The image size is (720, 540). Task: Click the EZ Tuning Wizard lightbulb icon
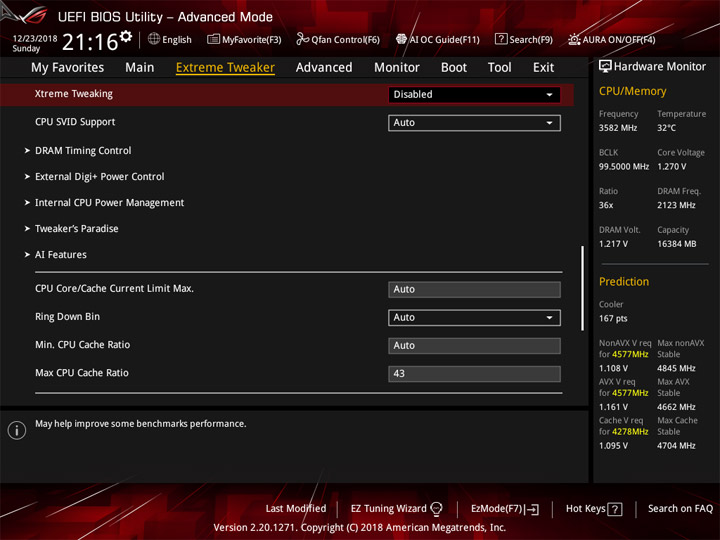[436, 508]
